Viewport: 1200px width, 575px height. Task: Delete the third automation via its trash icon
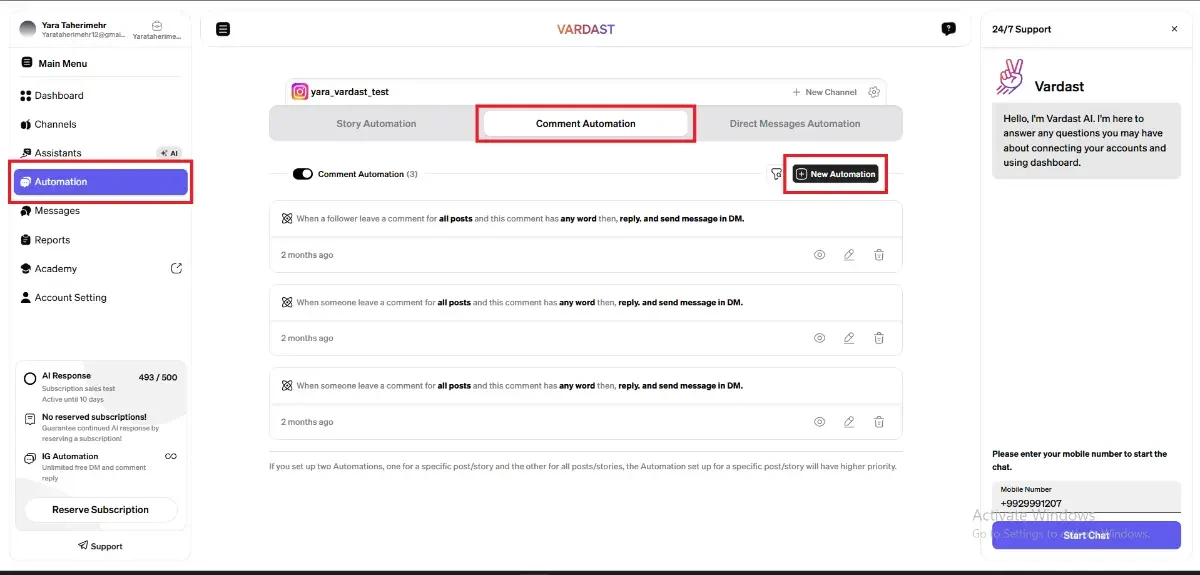point(879,422)
